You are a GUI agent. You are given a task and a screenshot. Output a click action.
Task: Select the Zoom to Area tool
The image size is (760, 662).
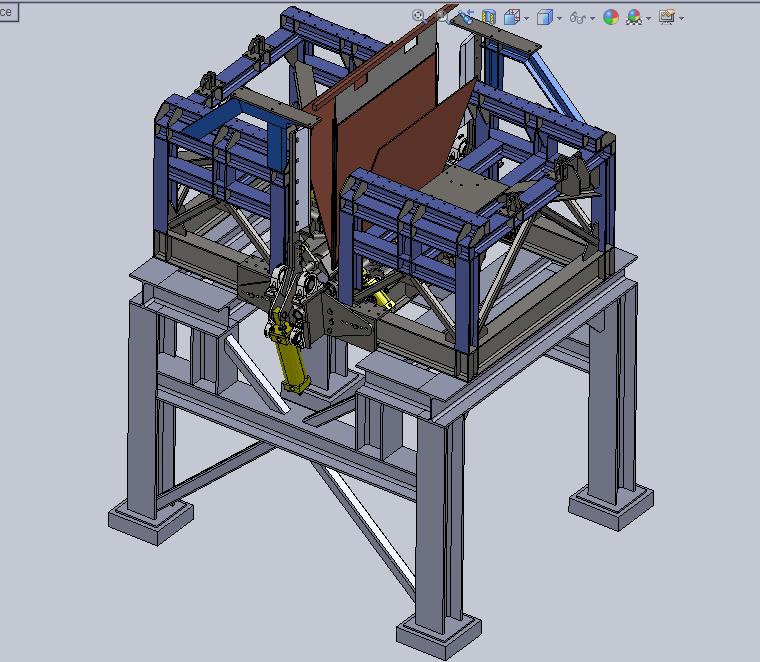[x=441, y=16]
